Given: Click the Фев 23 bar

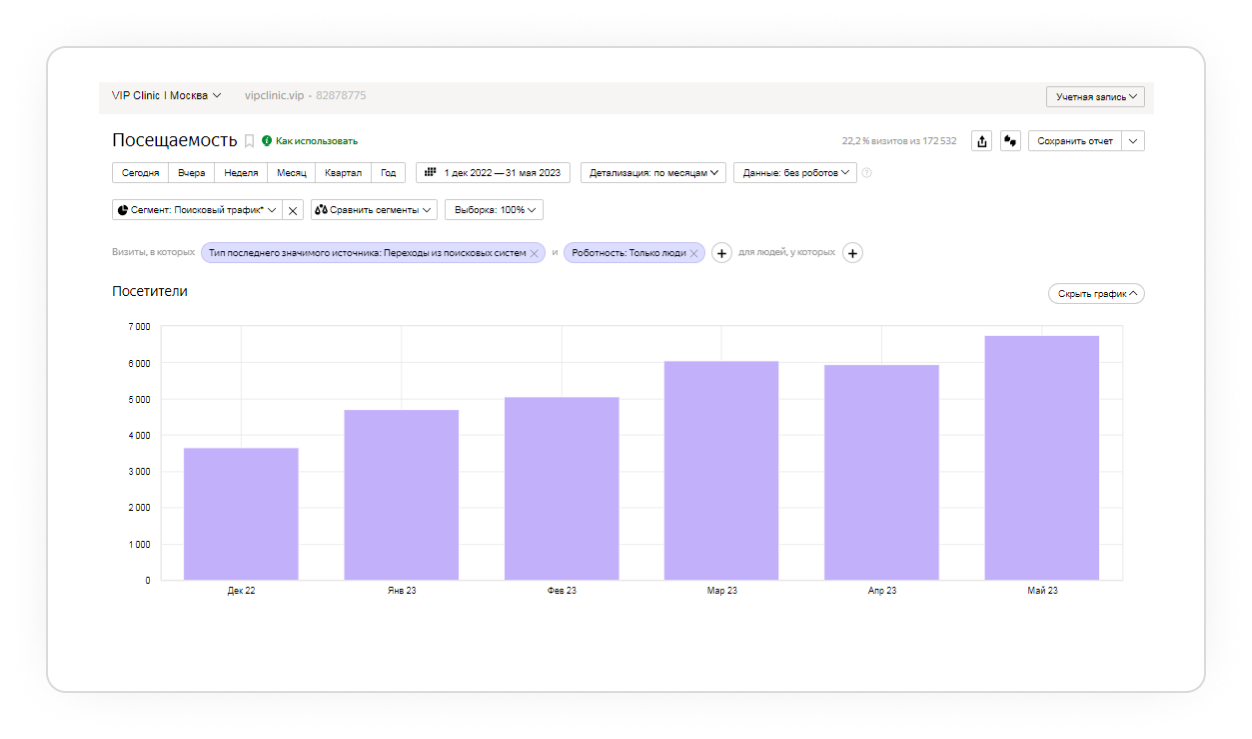Looking at the screenshot, I should pos(561,489).
